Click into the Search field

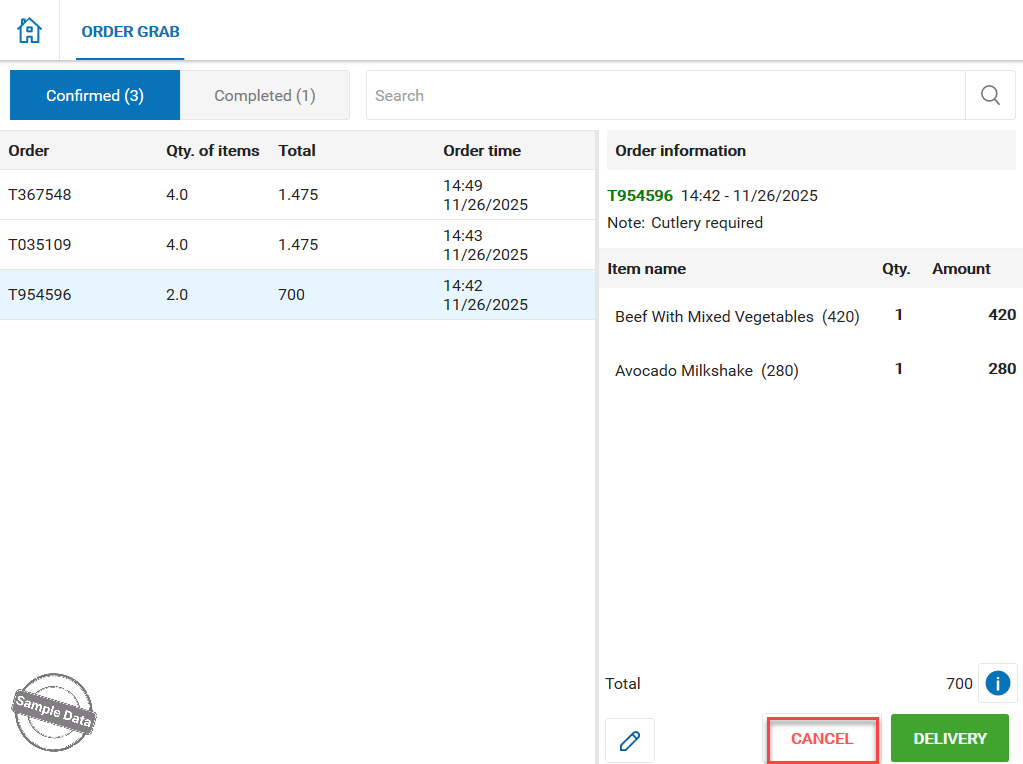[x=665, y=96]
